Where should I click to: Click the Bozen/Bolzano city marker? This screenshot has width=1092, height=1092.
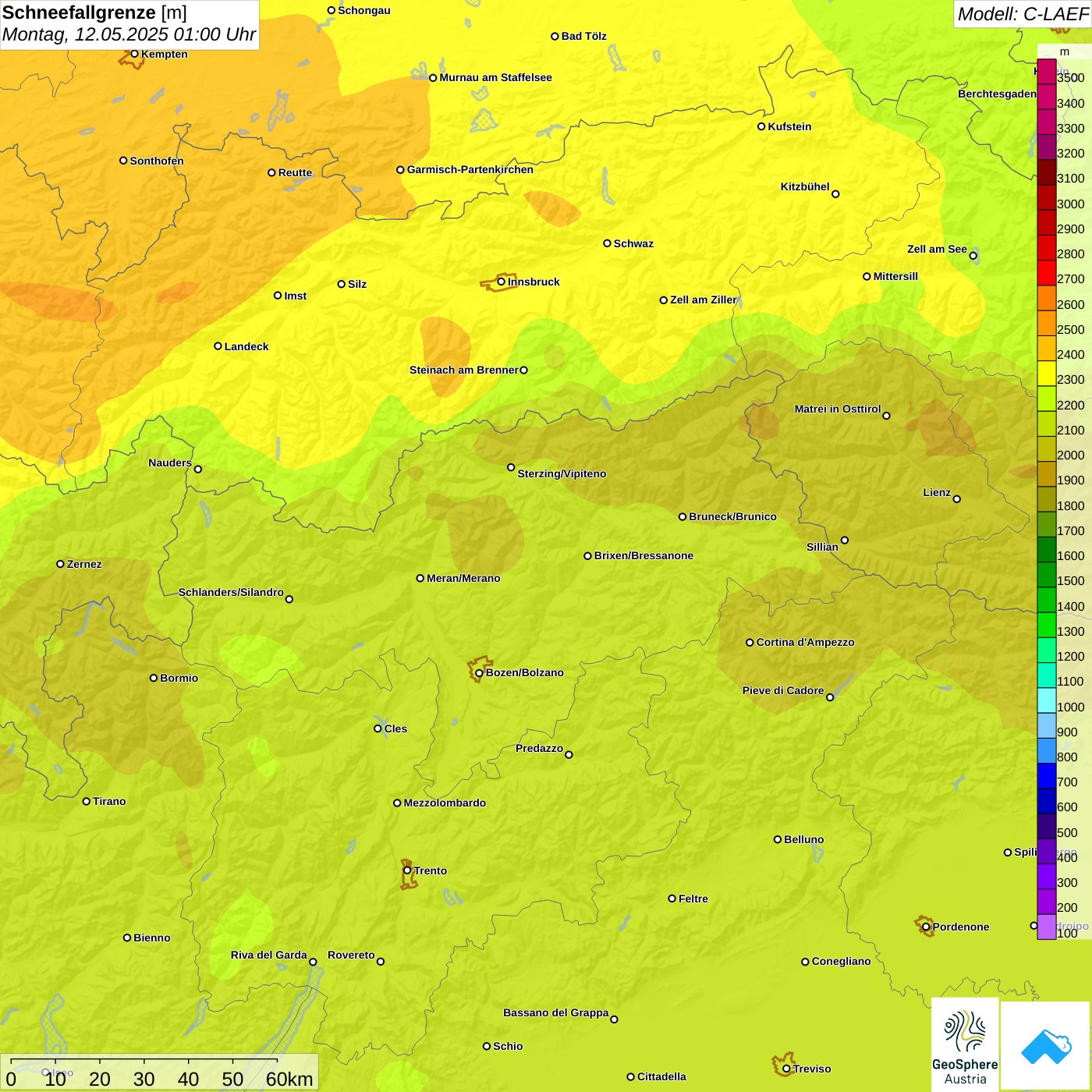[x=480, y=673]
